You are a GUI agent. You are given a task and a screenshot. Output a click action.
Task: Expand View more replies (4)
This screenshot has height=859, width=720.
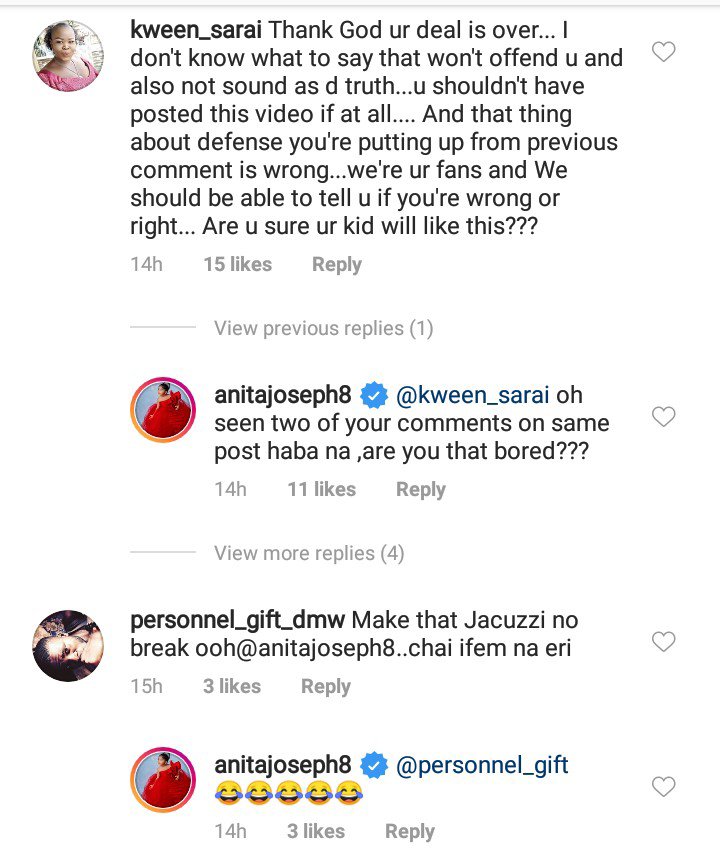pyautogui.click(x=309, y=553)
